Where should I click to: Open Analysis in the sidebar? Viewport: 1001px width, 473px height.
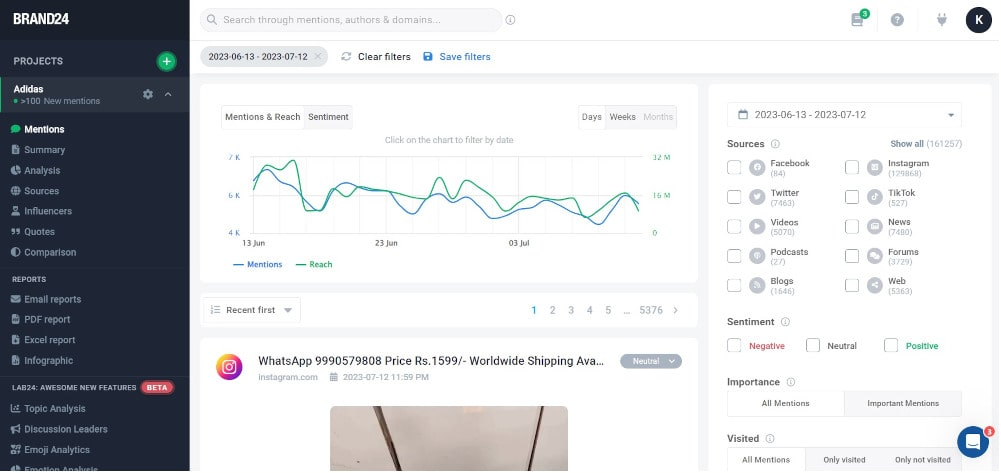[x=42, y=170]
